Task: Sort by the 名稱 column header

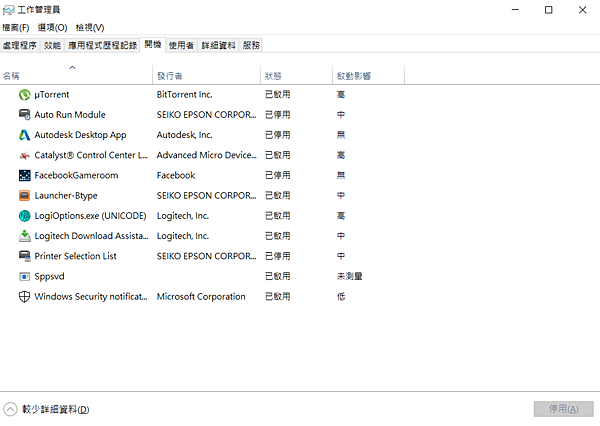Action: (x=76, y=75)
